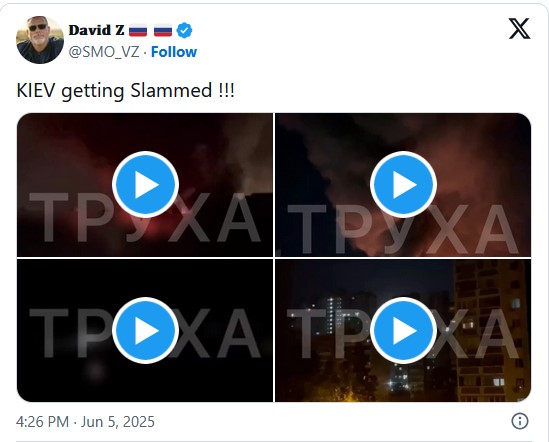549x442 pixels.
Task: Open the David Z display name
Action: coord(97,30)
